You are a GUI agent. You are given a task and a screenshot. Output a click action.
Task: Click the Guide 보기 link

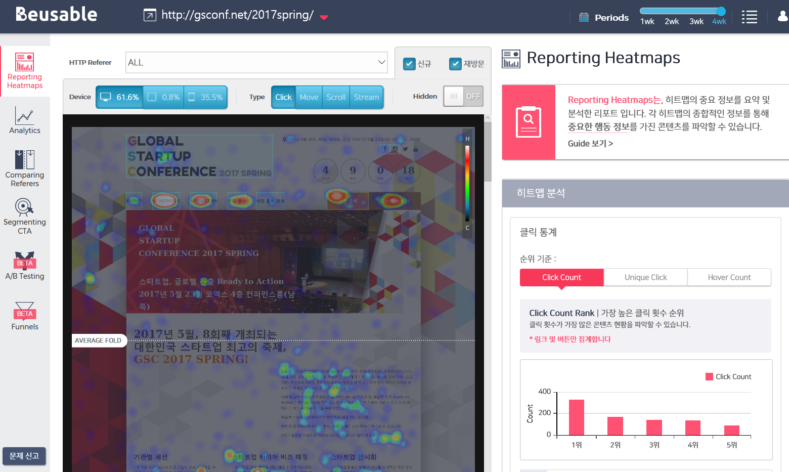pyautogui.click(x=590, y=143)
